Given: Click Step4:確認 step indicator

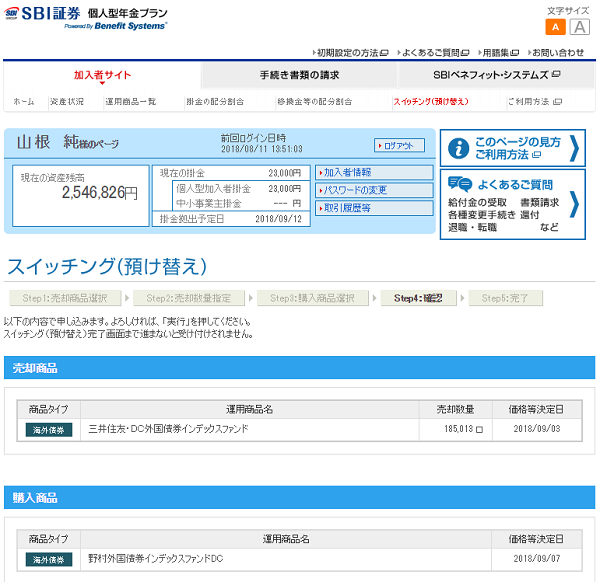Looking at the screenshot, I should pos(418,298).
